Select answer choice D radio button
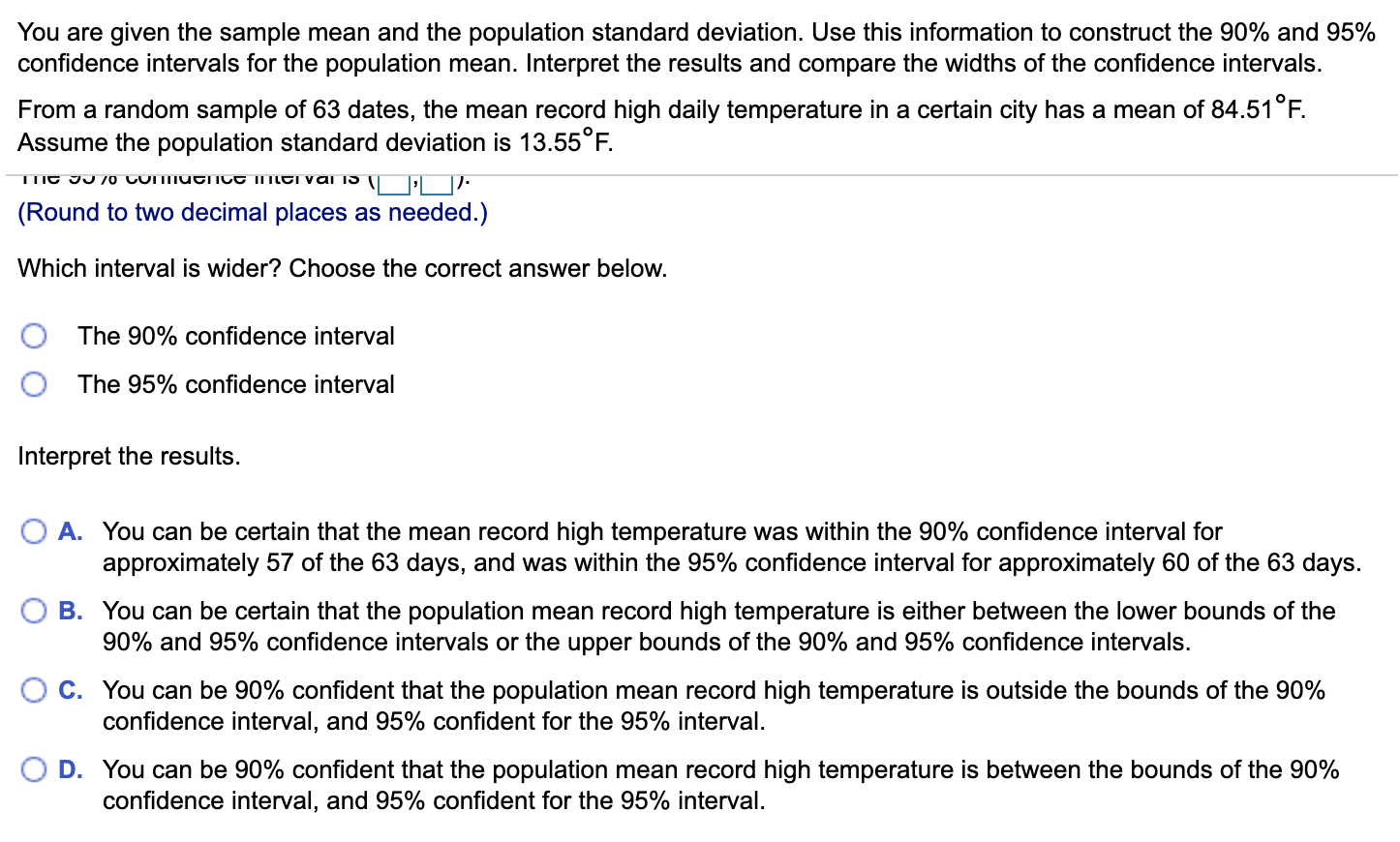This screenshot has height=842, width=1400. (35, 768)
